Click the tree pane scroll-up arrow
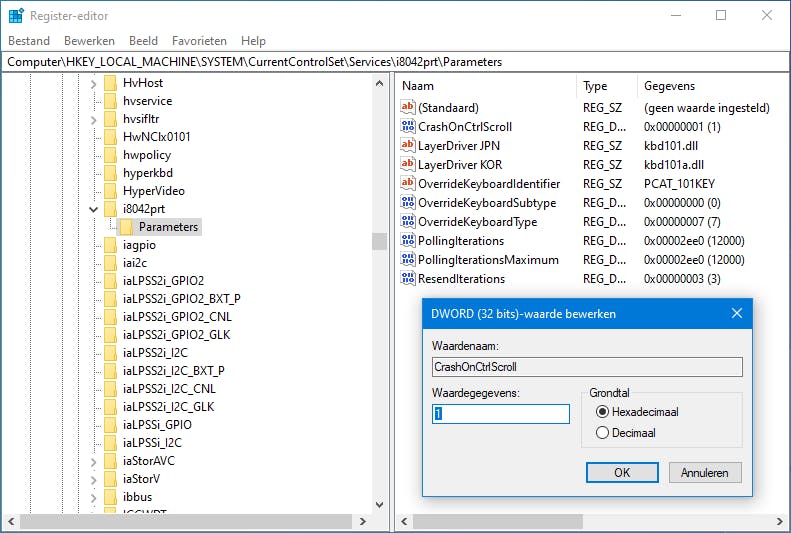The height and width of the screenshot is (533, 791). point(379,83)
